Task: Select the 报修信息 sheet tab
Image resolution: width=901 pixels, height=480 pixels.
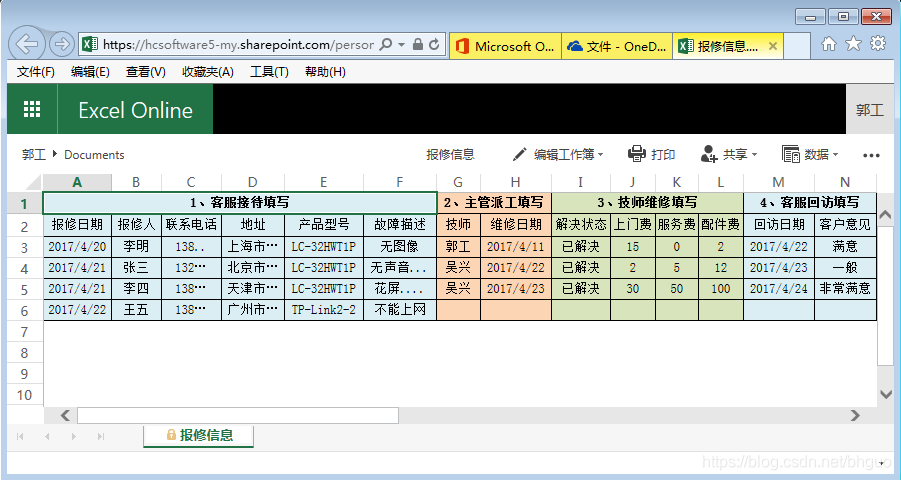Action: 199,435
